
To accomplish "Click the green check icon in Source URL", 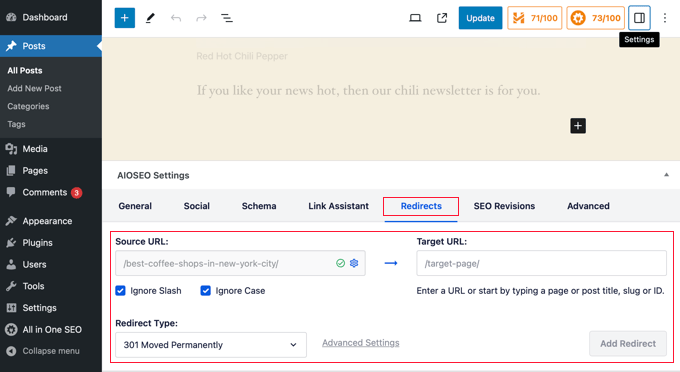I will click(340, 263).
